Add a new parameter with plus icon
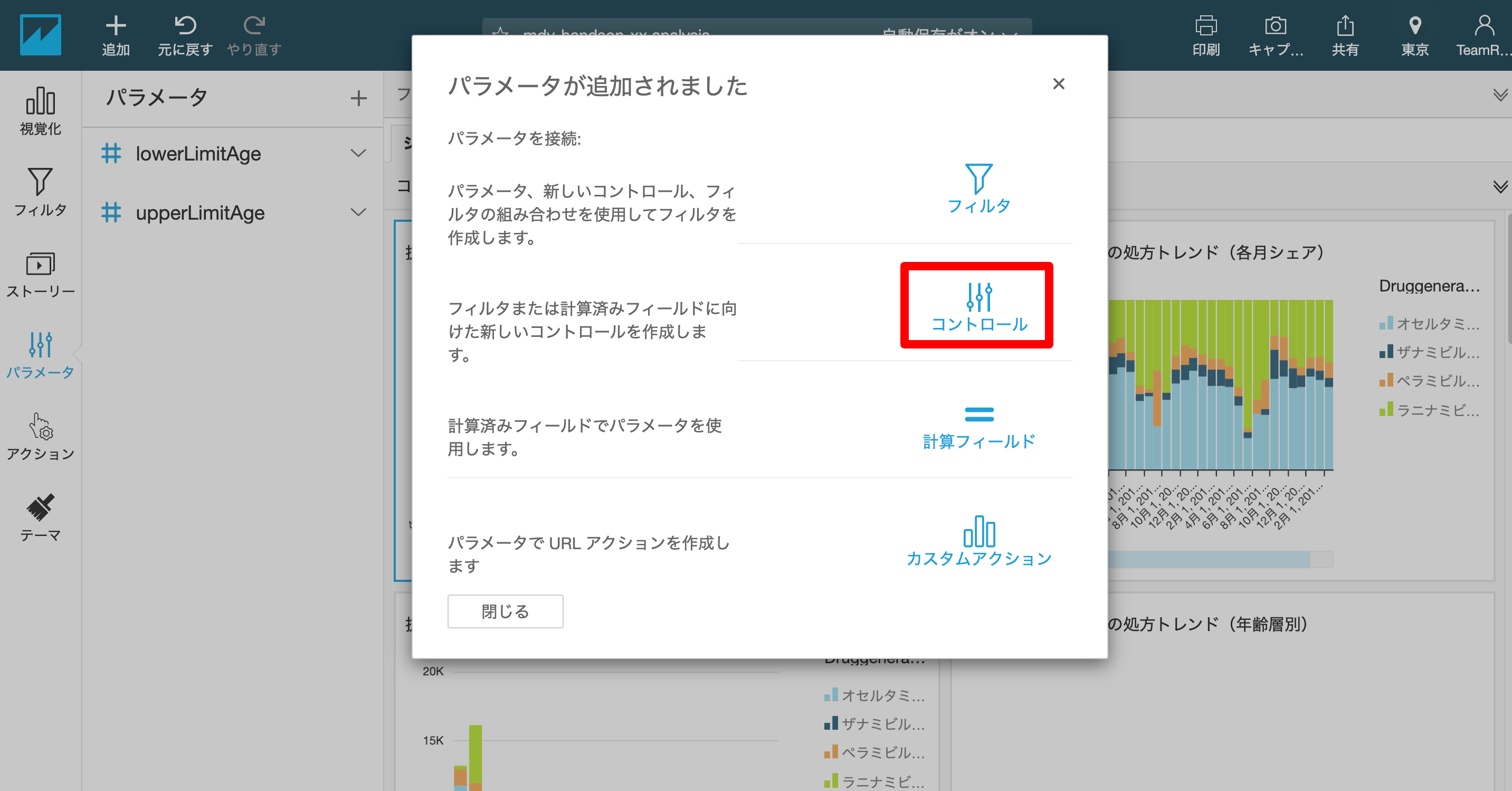The height and width of the screenshot is (791, 1512). click(x=359, y=98)
